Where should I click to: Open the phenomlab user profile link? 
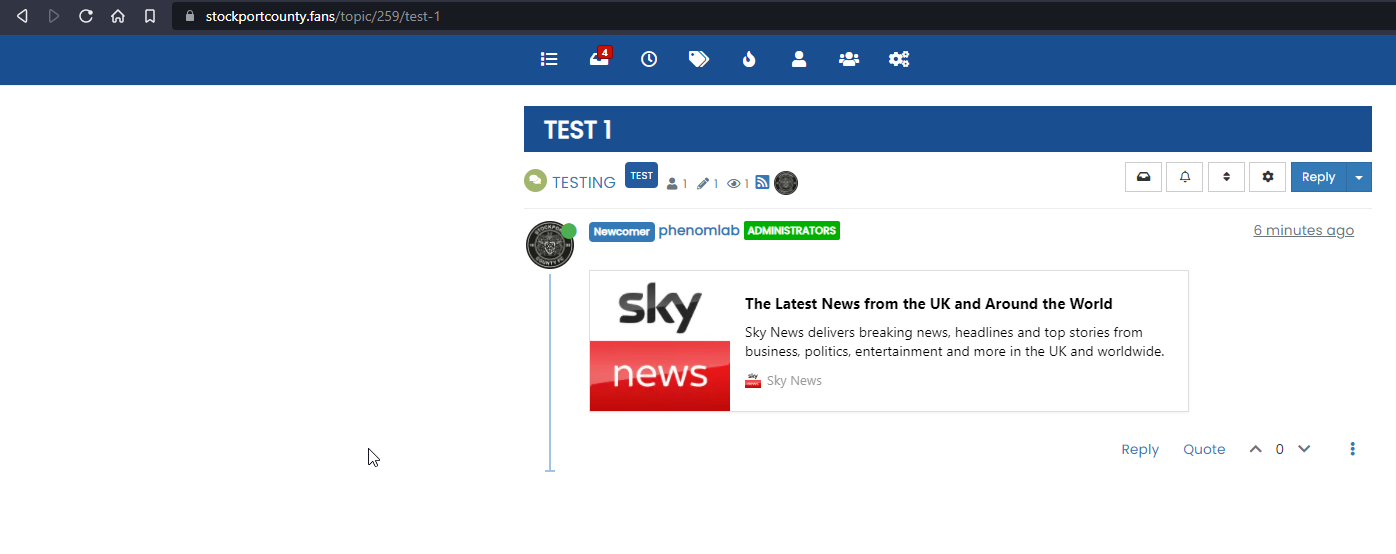point(698,231)
